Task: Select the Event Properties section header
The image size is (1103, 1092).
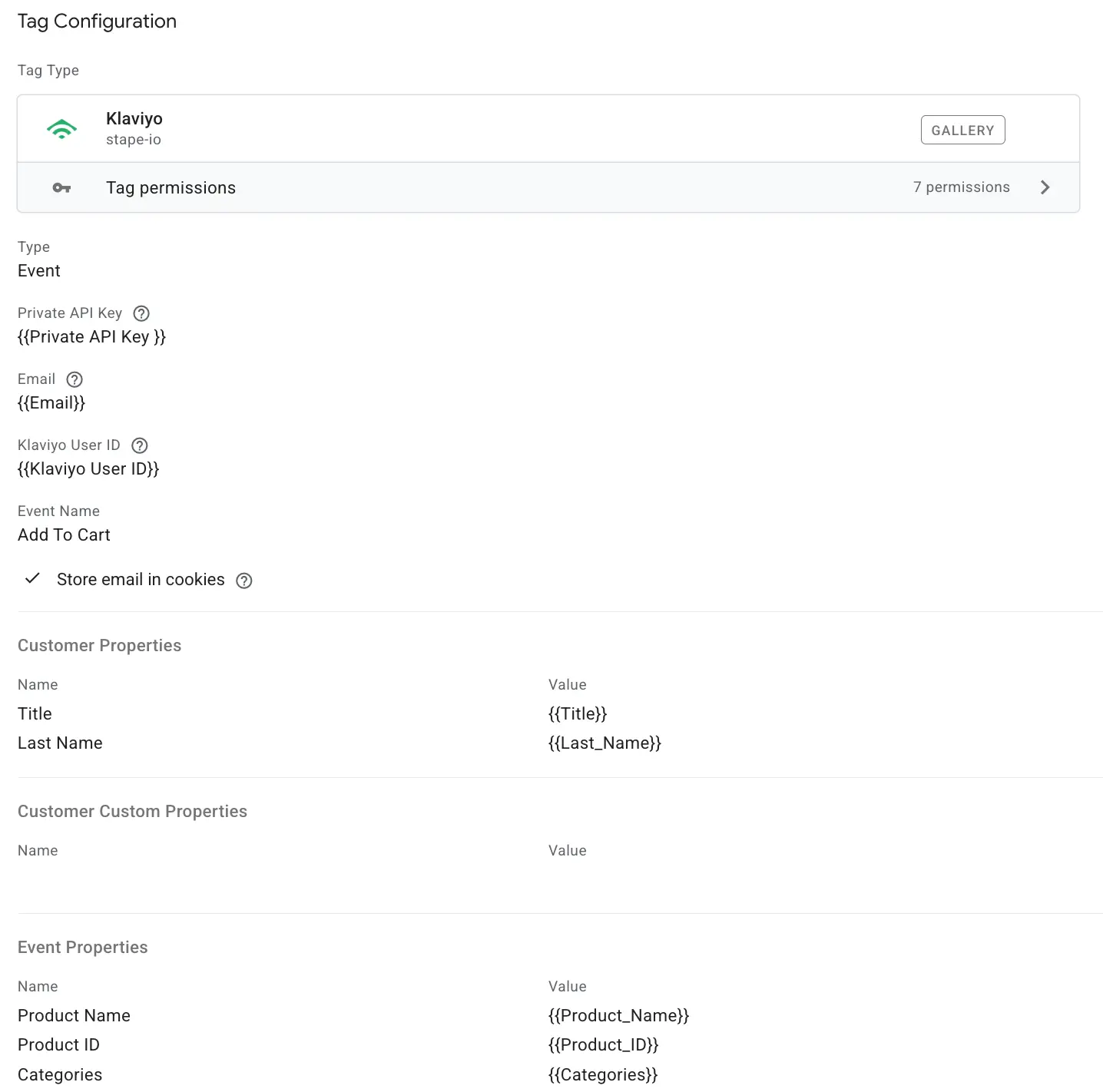Action: (82, 947)
